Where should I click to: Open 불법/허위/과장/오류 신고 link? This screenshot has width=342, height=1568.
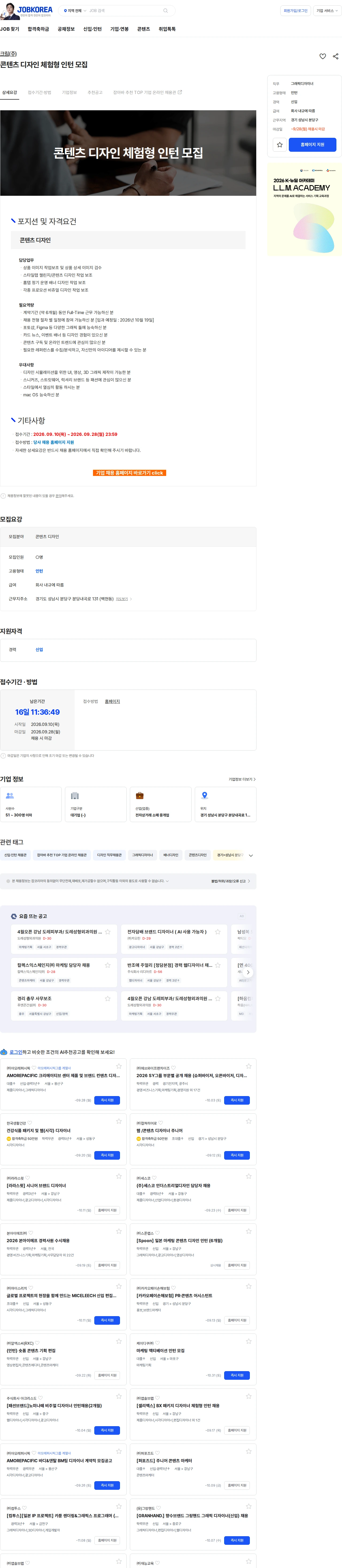(230, 881)
